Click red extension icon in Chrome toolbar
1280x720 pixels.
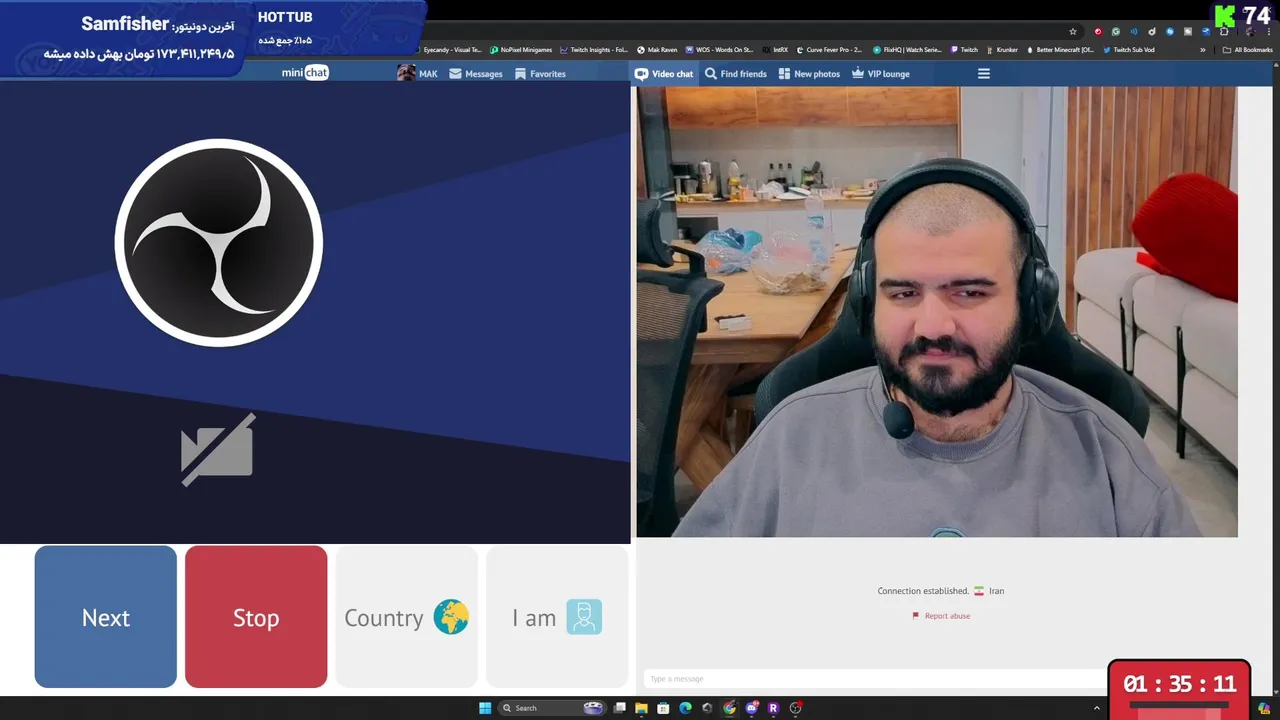point(1098,32)
